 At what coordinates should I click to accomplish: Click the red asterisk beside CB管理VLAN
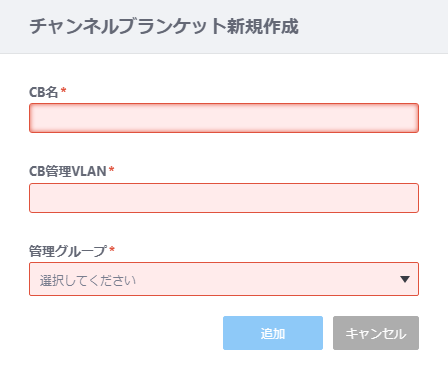(112, 169)
